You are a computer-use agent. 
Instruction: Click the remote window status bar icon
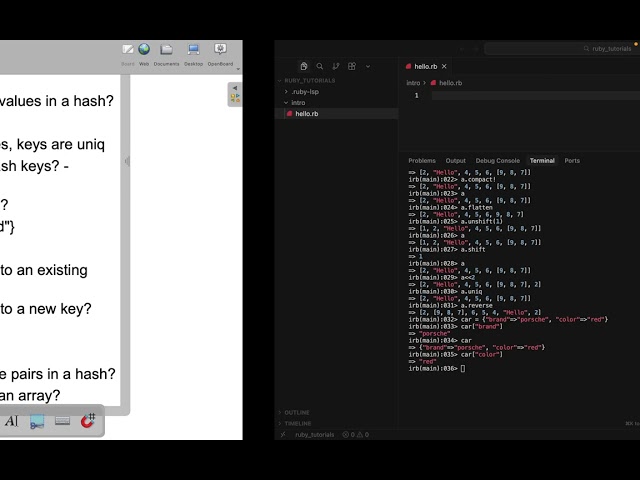point(283,434)
